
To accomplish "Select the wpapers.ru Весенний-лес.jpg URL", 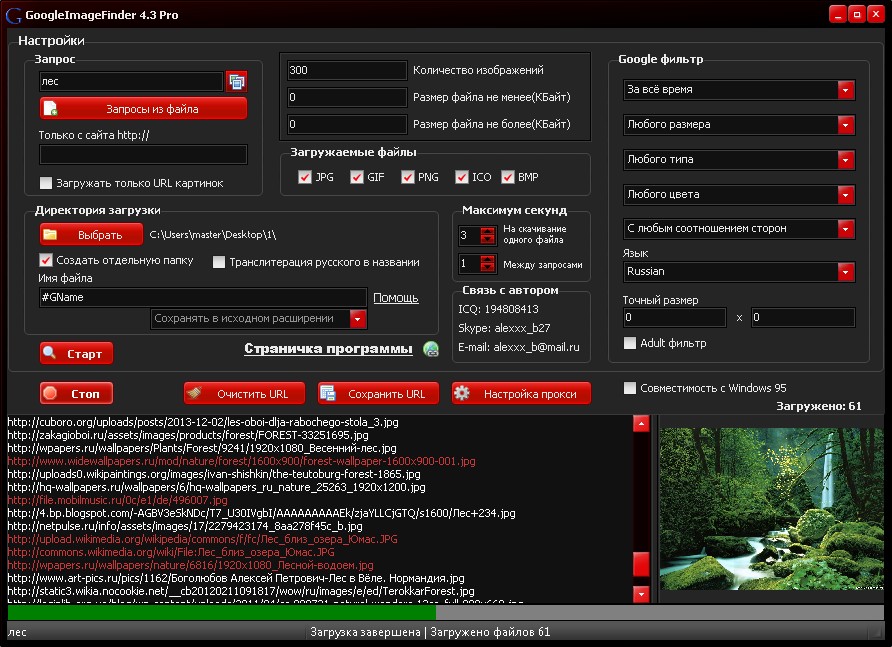I will pos(202,448).
